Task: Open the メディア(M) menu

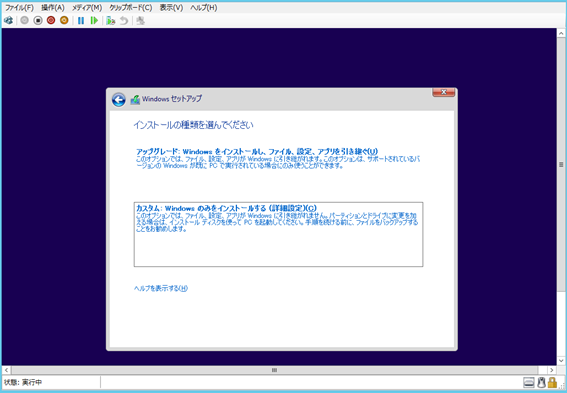Action: pos(87,8)
